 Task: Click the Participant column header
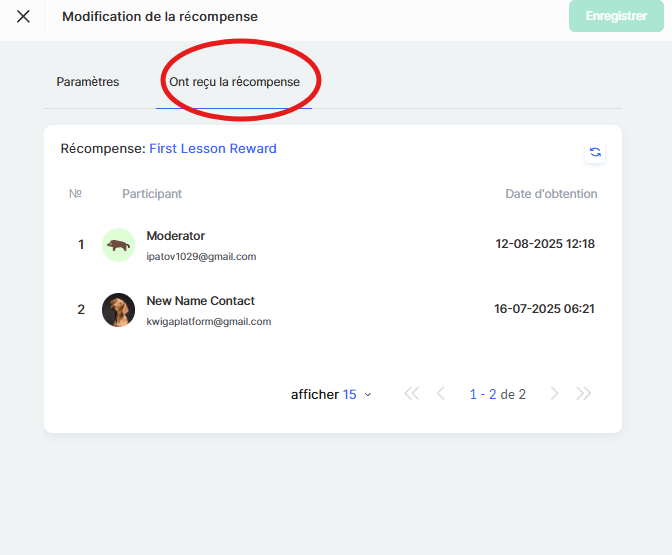coord(152,194)
